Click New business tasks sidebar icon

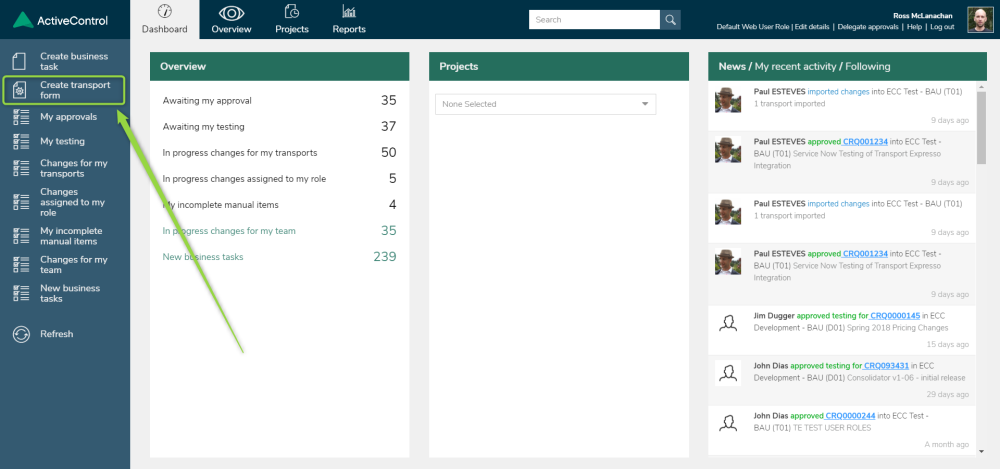point(21,294)
